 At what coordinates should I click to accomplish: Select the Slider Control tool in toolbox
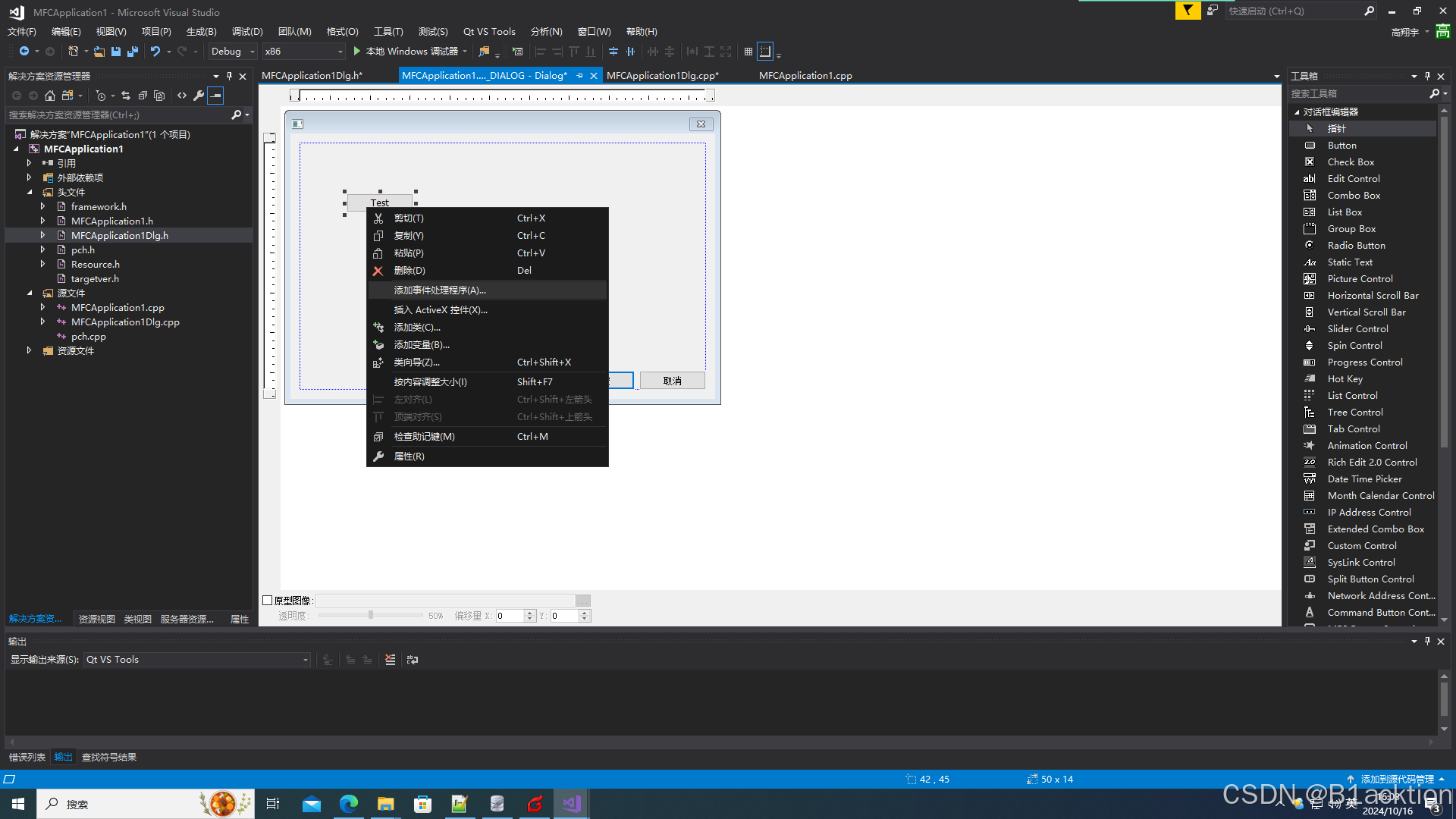pyautogui.click(x=1357, y=329)
